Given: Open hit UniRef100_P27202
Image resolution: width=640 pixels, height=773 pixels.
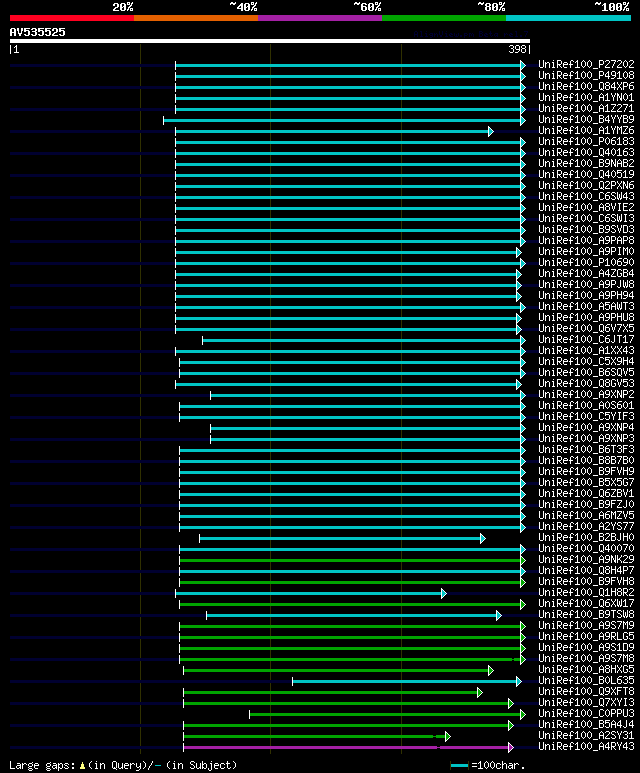Looking at the screenshot, I should [x=586, y=65].
